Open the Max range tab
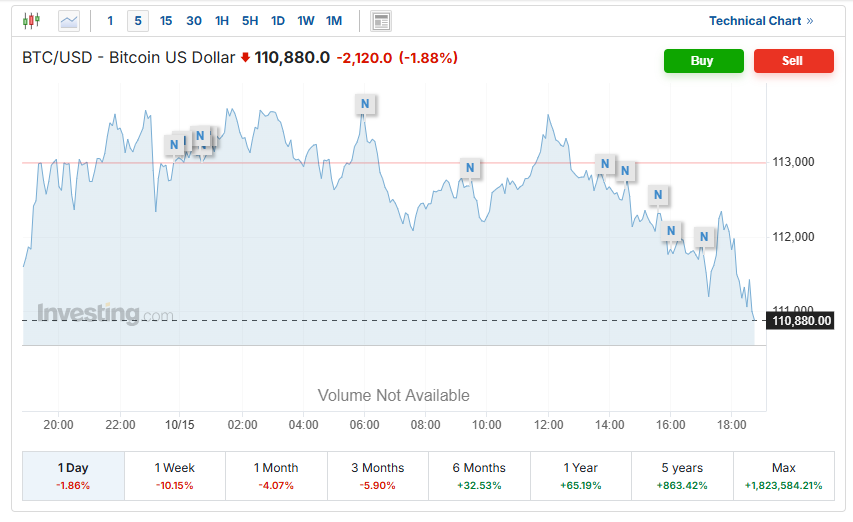The image size is (853, 522). click(783, 475)
